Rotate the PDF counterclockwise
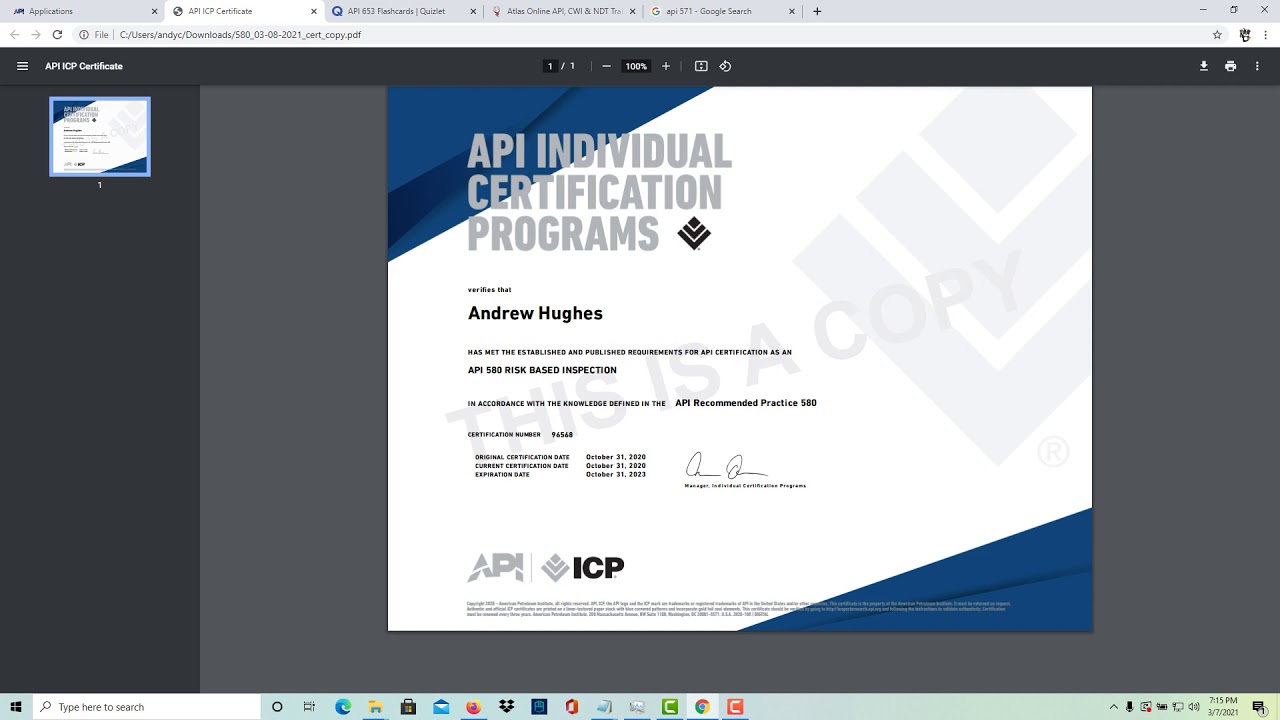Image resolution: width=1280 pixels, height=720 pixels. point(725,66)
